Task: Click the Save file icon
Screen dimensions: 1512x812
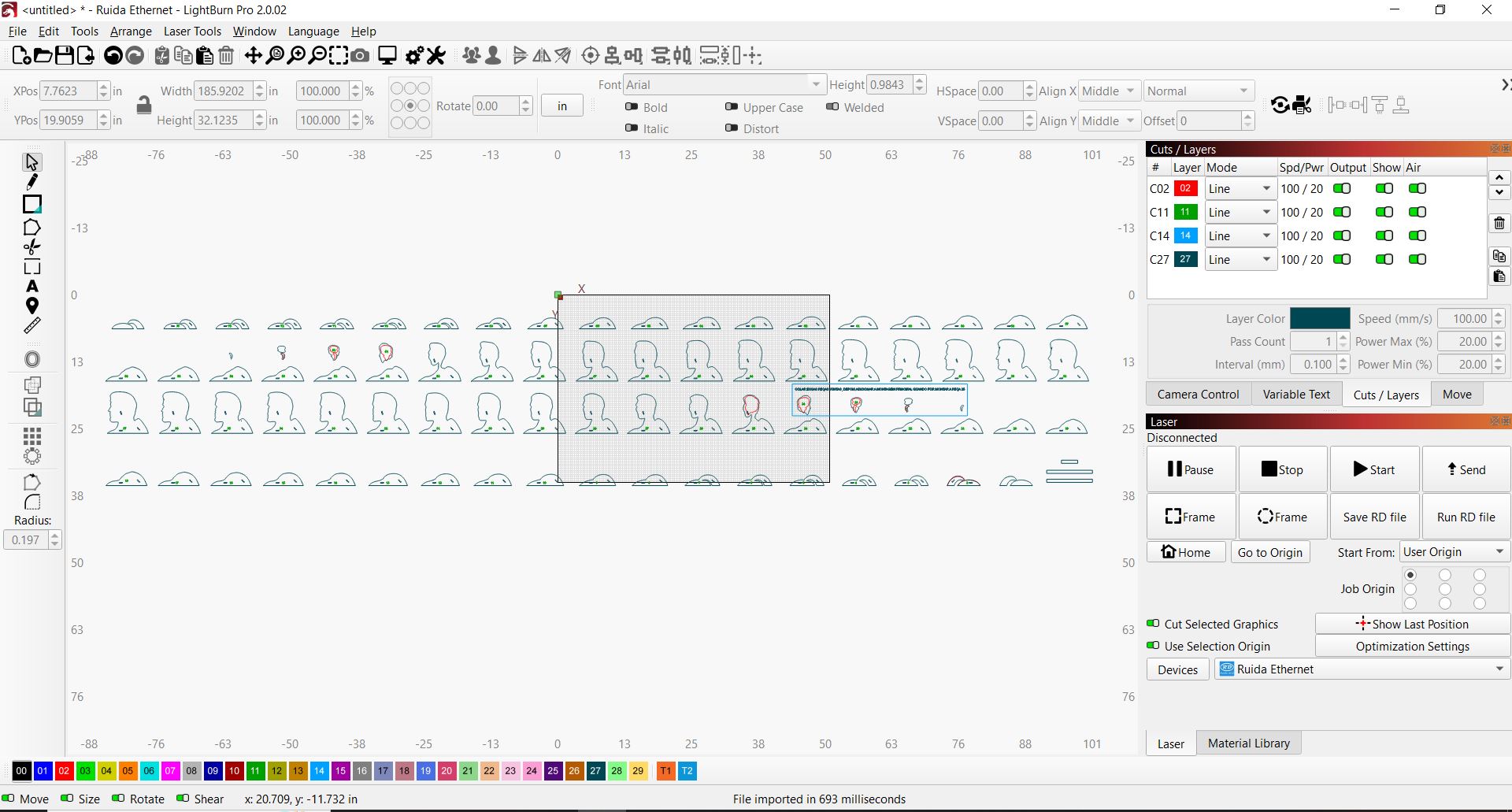Action: tap(65, 55)
